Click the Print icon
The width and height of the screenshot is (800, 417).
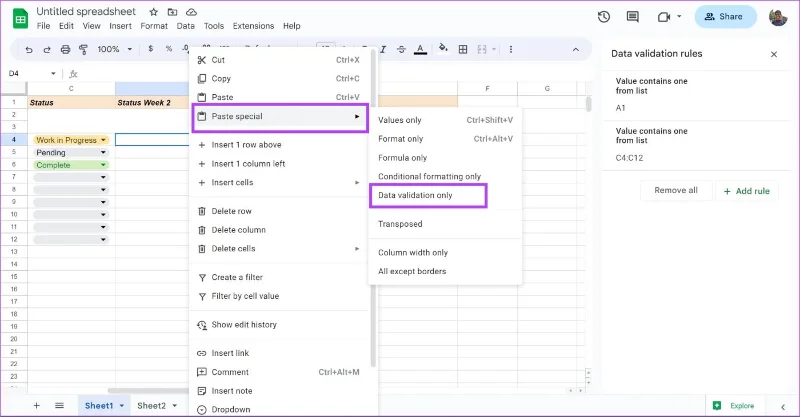(x=65, y=50)
